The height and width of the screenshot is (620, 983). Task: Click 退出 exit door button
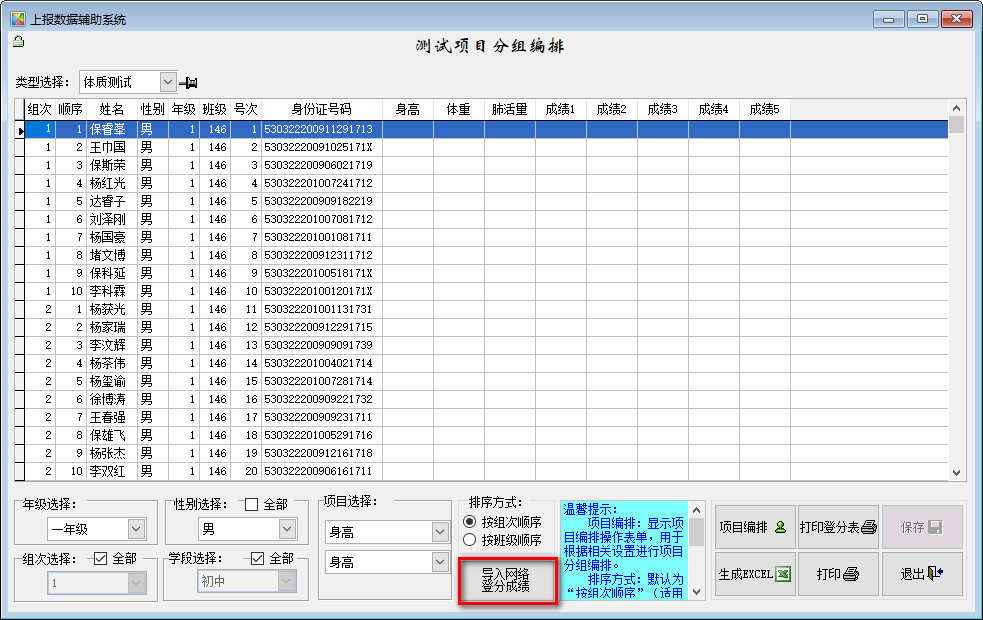click(922, 575)
